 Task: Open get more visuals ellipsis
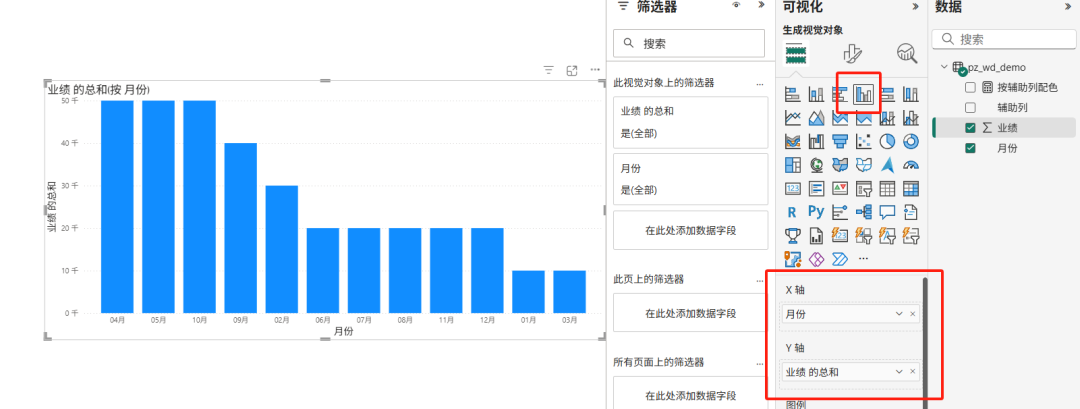pyautogui.click(x=864, y=259)
